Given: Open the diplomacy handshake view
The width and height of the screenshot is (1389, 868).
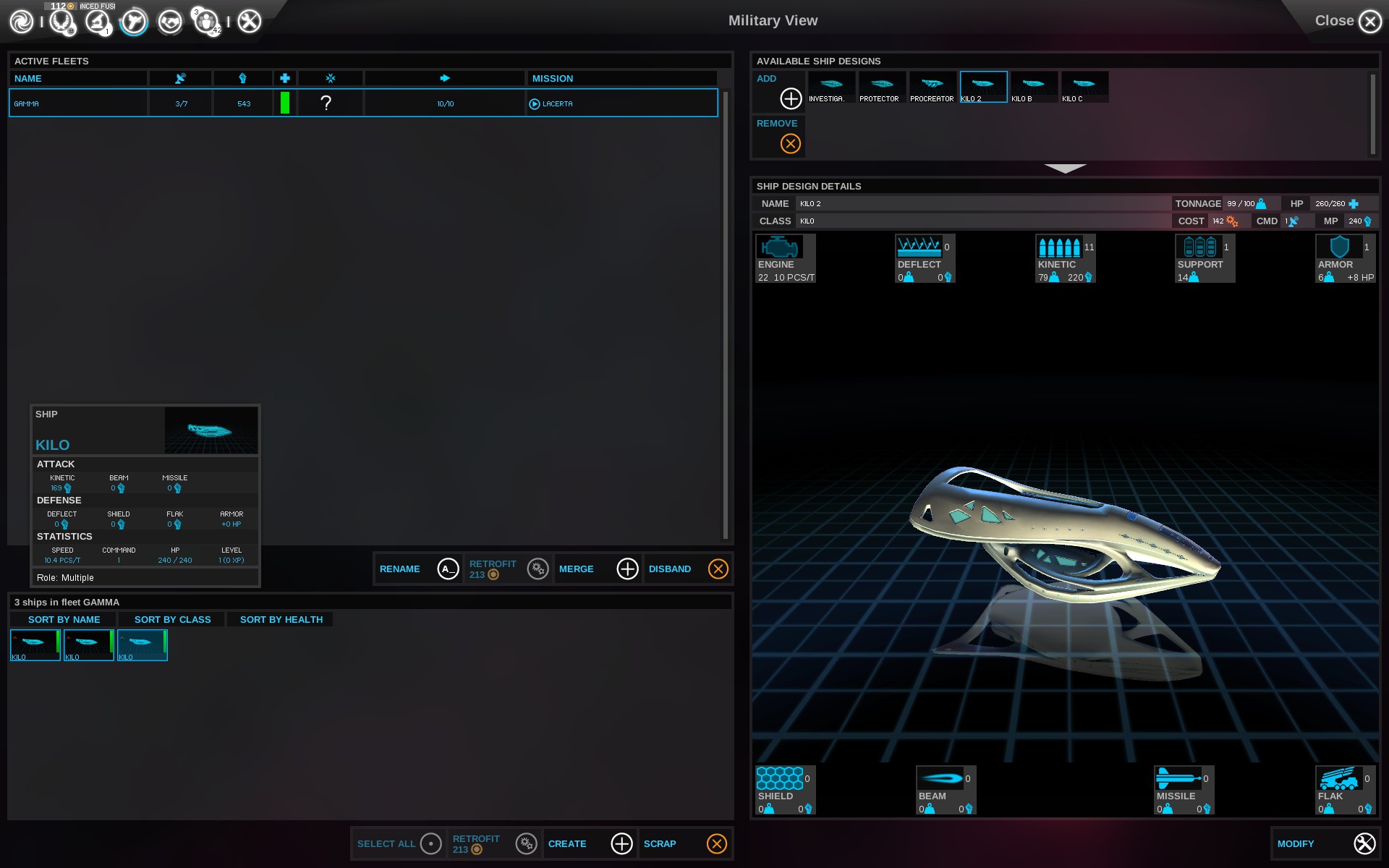Looking at the screenshot, I should pos(170,22).
